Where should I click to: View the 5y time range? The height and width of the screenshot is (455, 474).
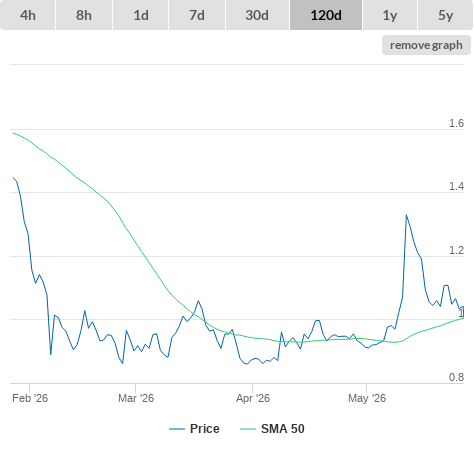pyautogui.click(x=445, y=15)
